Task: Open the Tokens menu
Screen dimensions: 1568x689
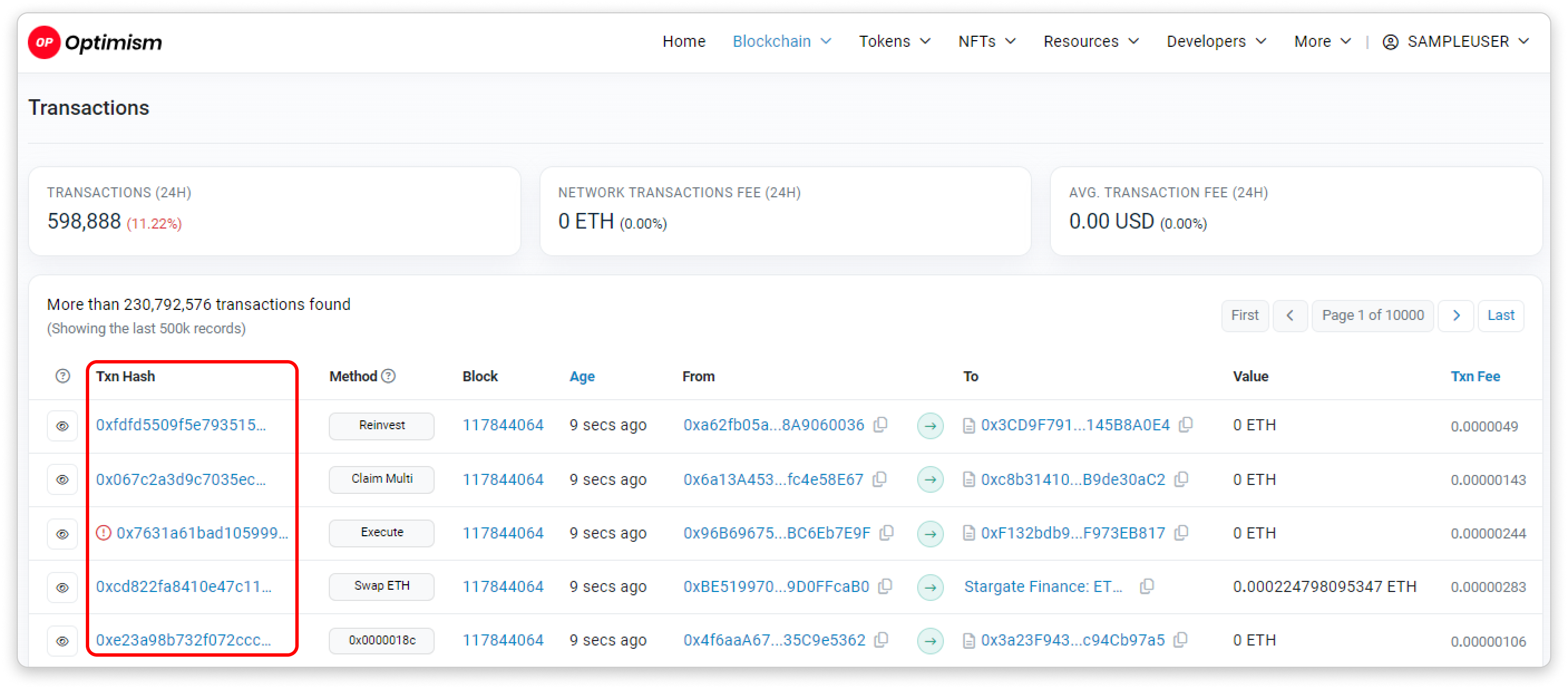Action: click(x=894, y=41)
